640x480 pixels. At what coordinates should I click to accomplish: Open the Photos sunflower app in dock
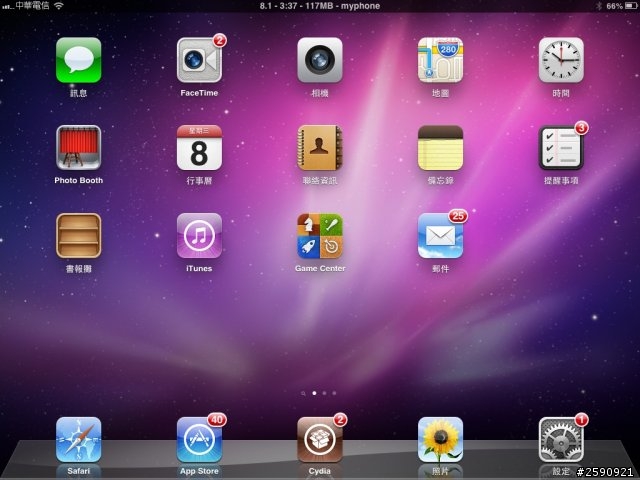click(440, 439)
